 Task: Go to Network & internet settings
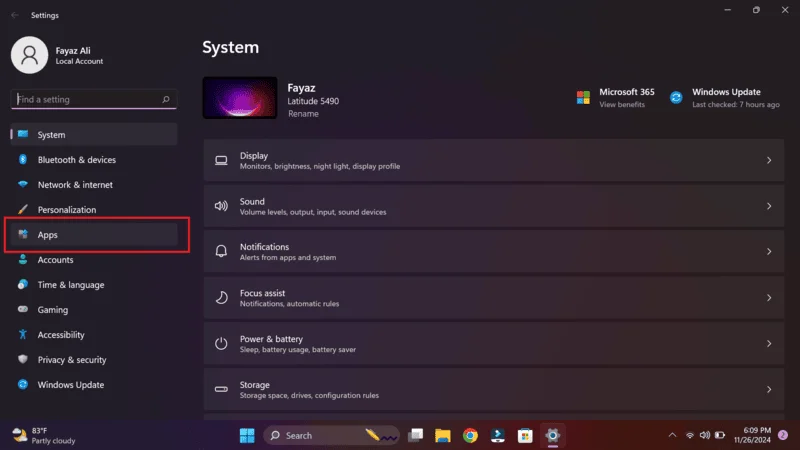(94, 185)
